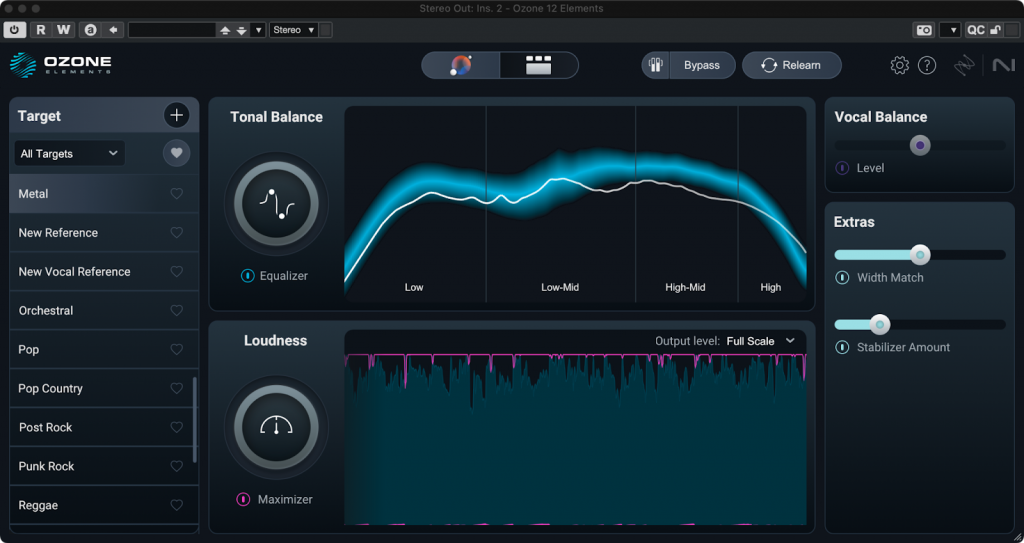1024x543 pixels.
Task: Open the Equalizer module dial
Action: [x=275, y=205]
